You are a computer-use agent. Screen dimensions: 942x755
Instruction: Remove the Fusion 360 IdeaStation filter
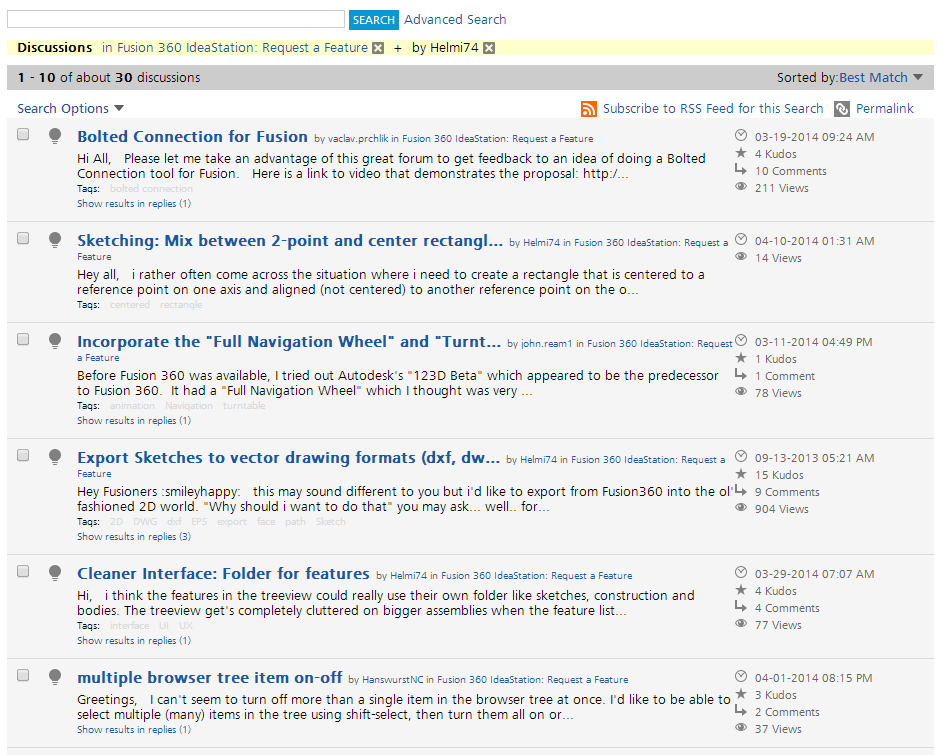tap(378, 48)
